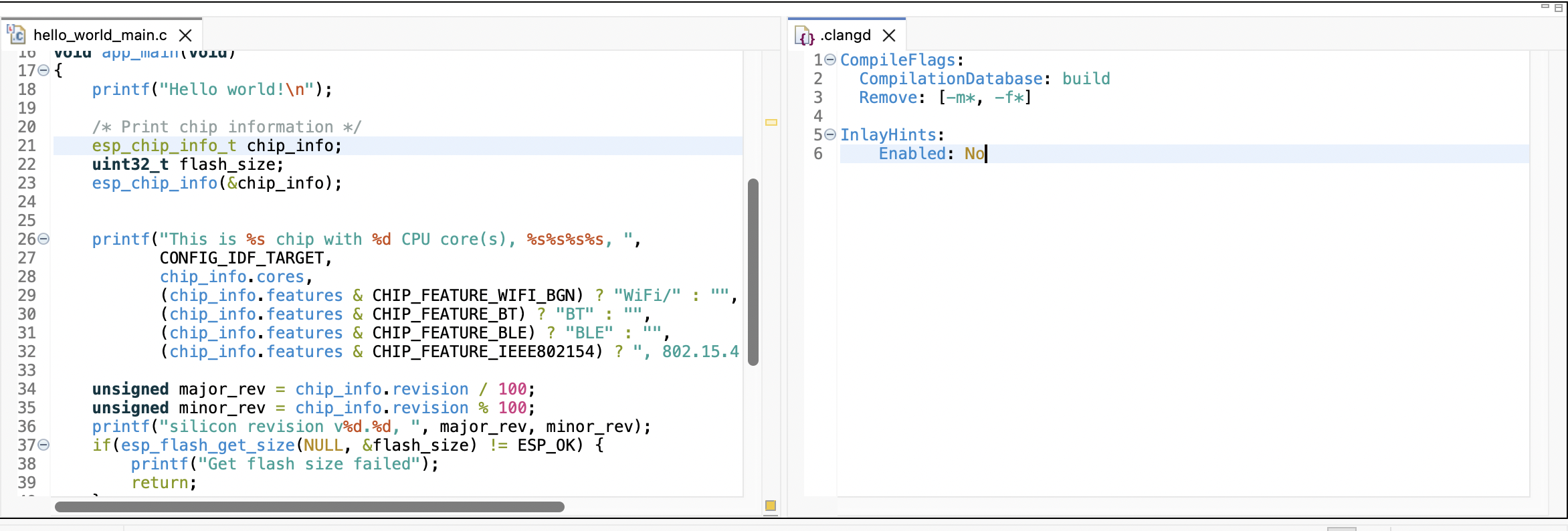1568x531 pixels.
Task: Click 'CHIP_FEATURE_BLE' on line 31
Action: click(x=450, y=333)
